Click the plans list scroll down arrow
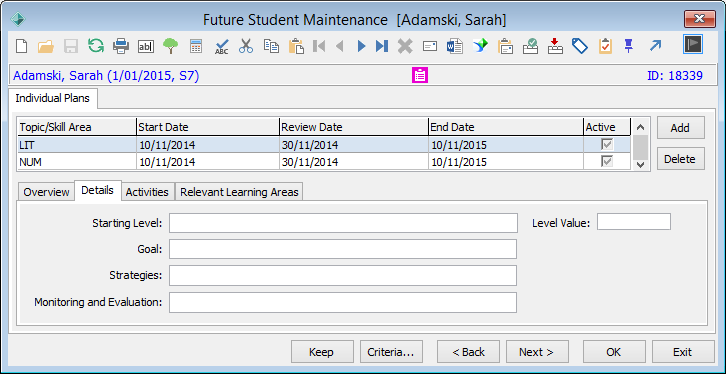This screenshot has height=374, width=726. 641,164
